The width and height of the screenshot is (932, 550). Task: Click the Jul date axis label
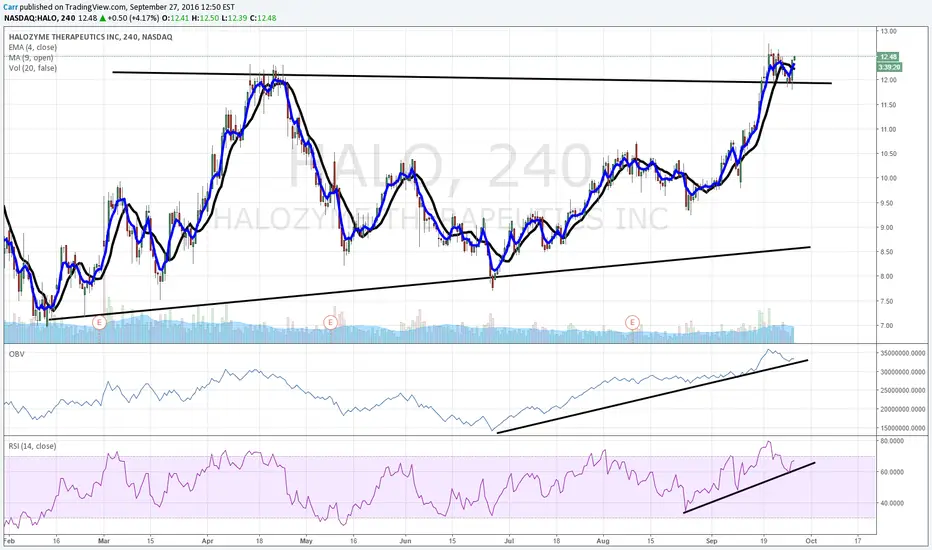point(509,541)
